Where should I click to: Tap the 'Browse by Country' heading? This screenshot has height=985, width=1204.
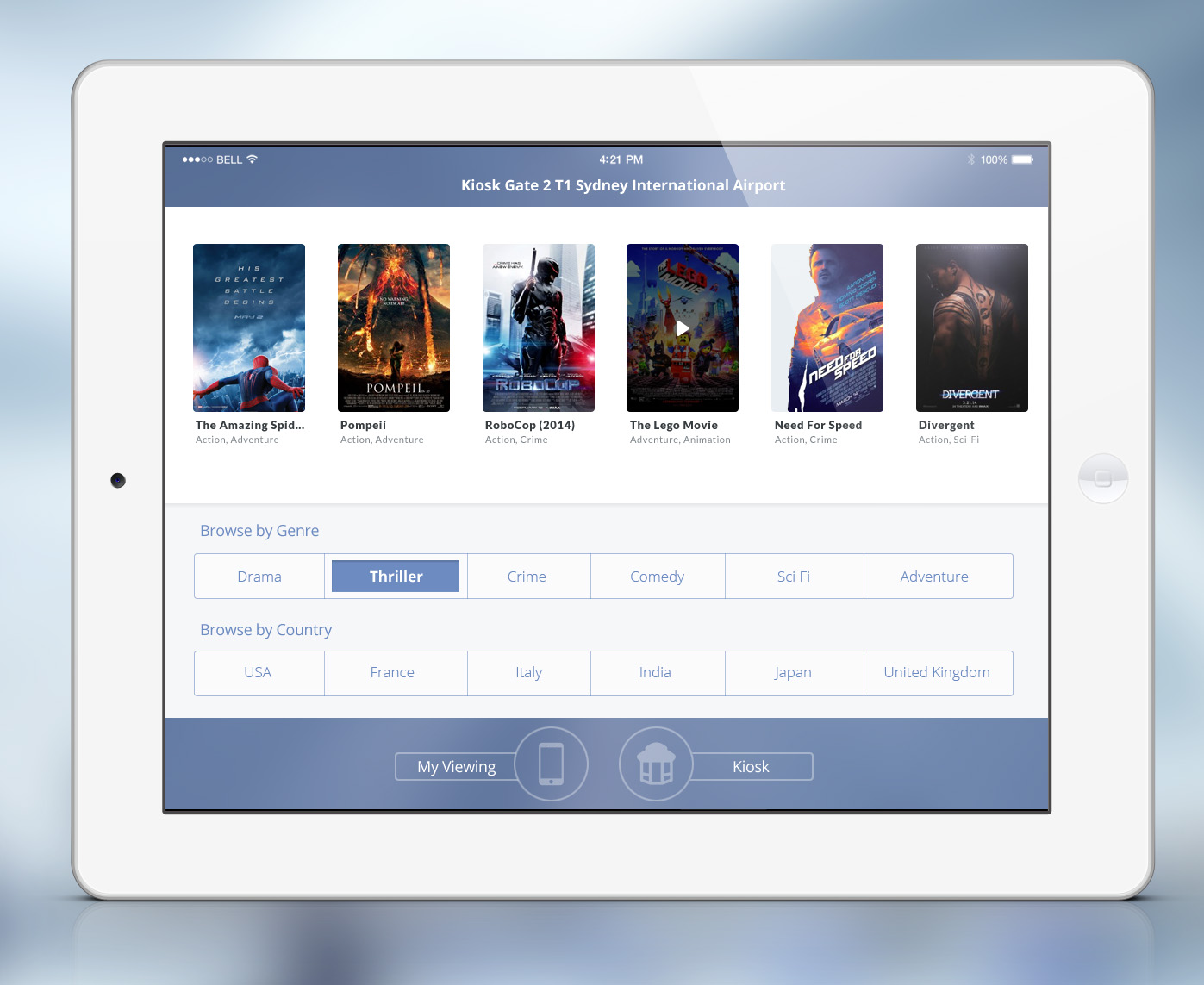point(265,630)
